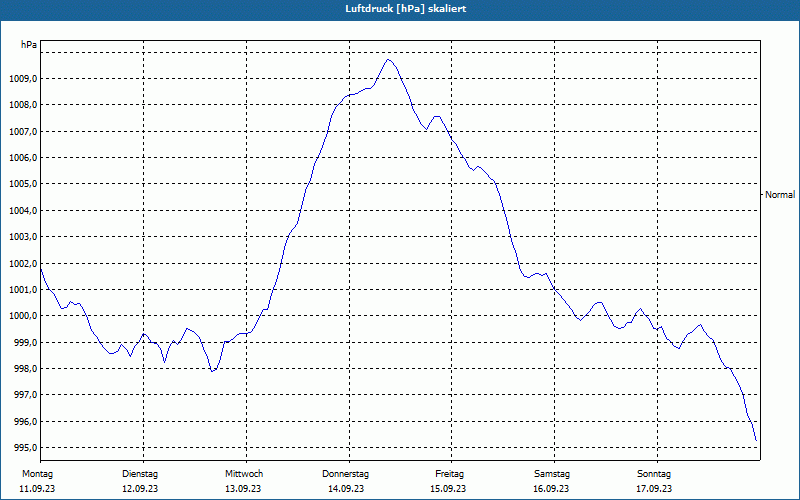Select the Samstag day label
Viewport: 800px width, 500px height.
(x=552, y=474)
